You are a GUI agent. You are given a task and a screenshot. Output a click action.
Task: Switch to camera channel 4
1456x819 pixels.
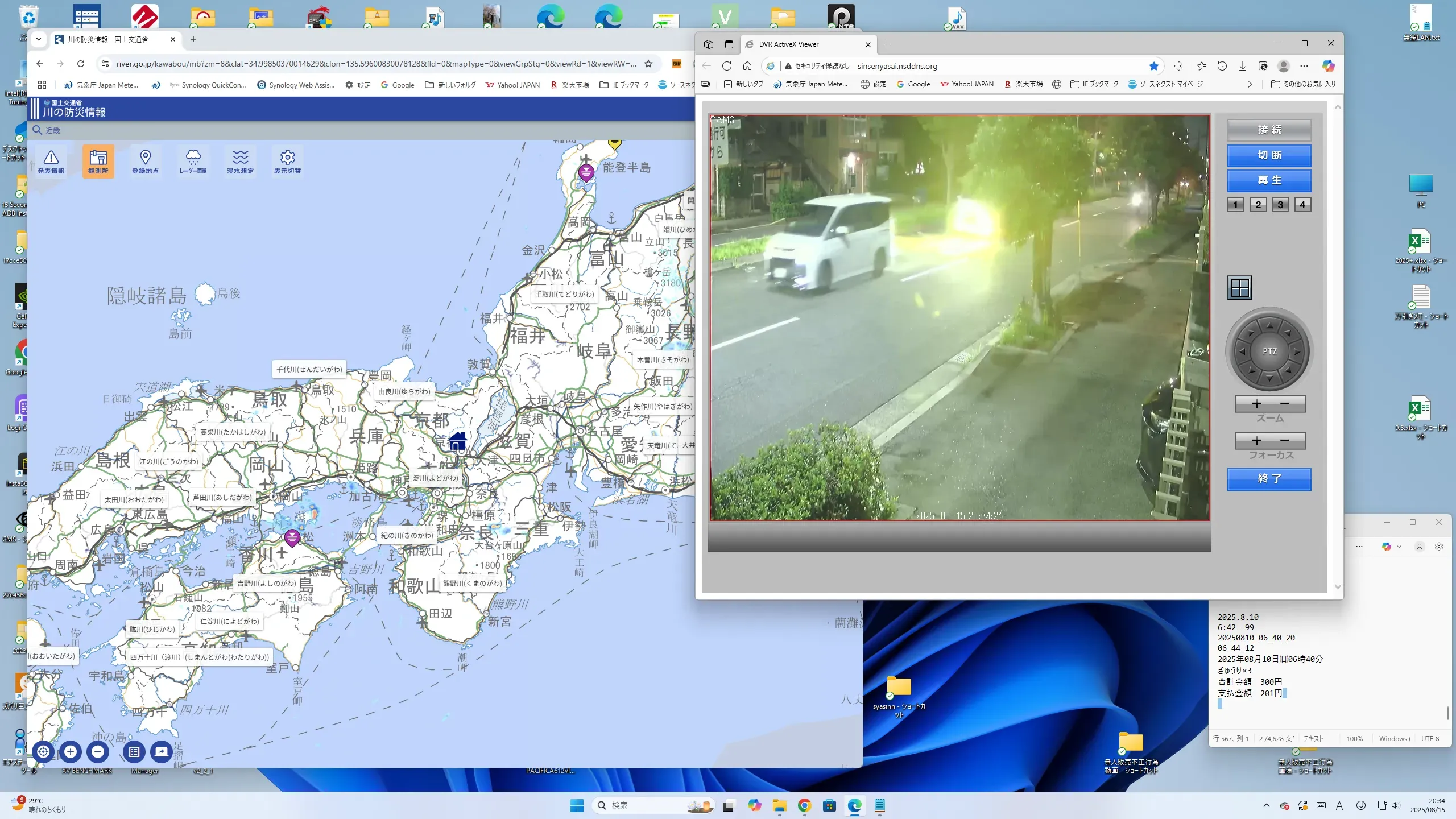1302,205
